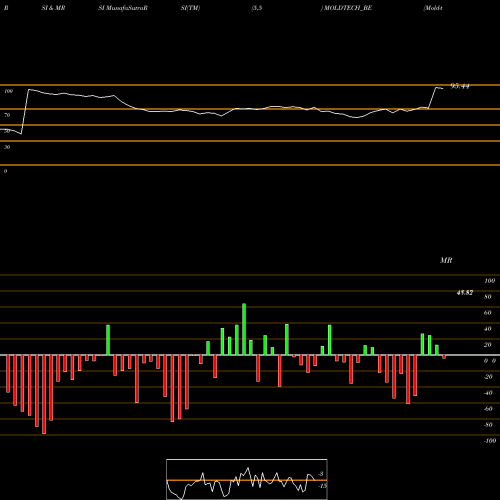
Task: Click the '(5,5' parameter text in header
Action: point(257,8)
